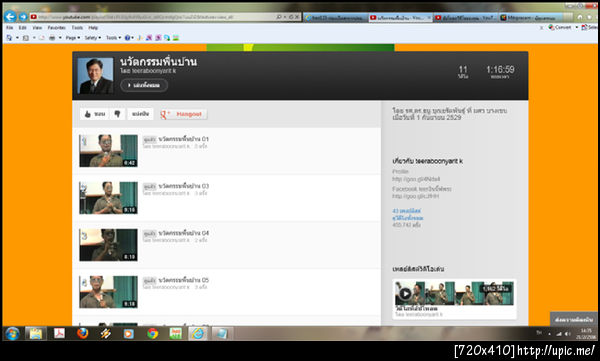Click the search magnifier in address bar
The image size is (600, 361).
(x=279, y=17)
